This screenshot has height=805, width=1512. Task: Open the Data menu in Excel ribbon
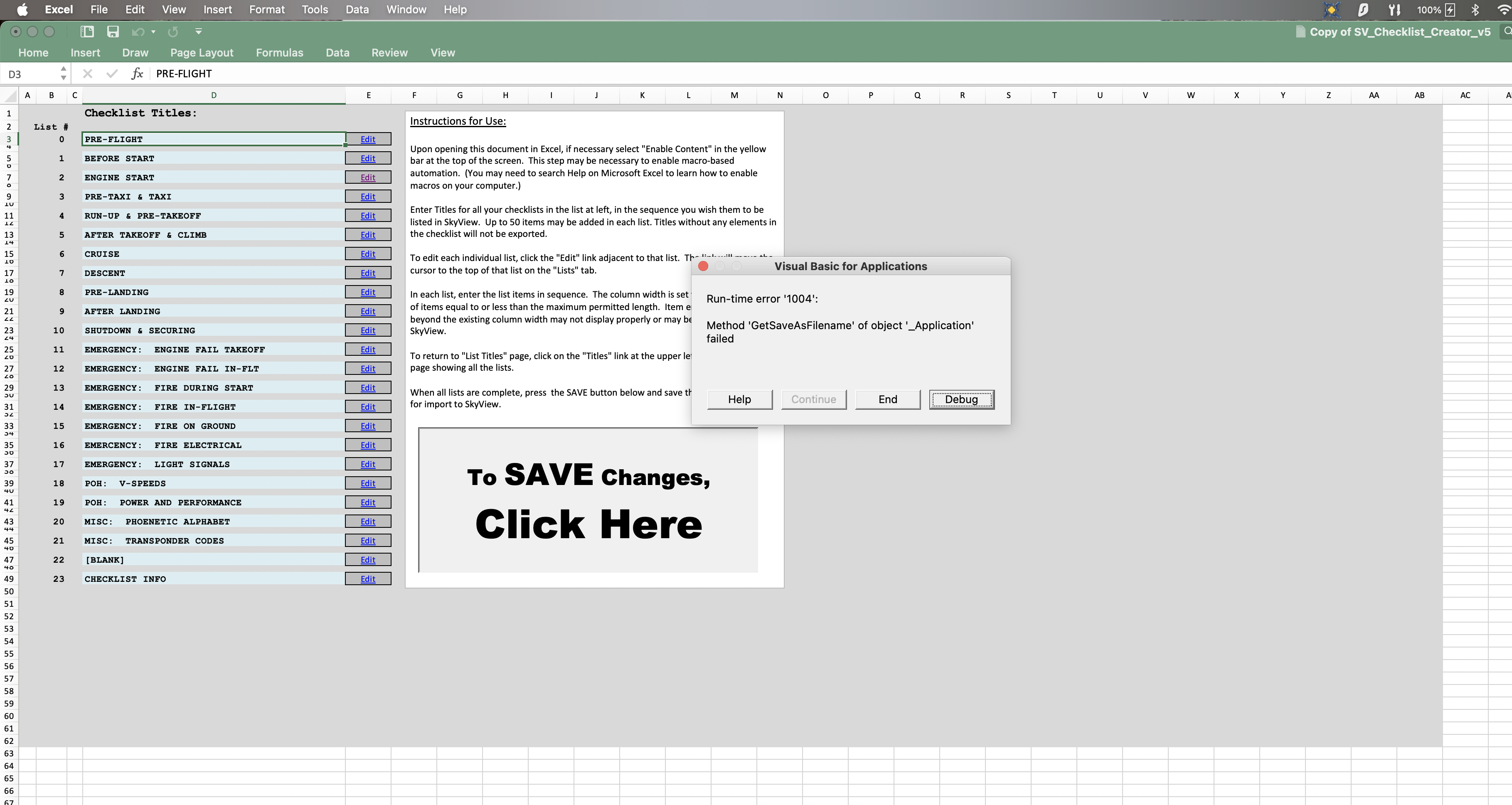[337, 52]
